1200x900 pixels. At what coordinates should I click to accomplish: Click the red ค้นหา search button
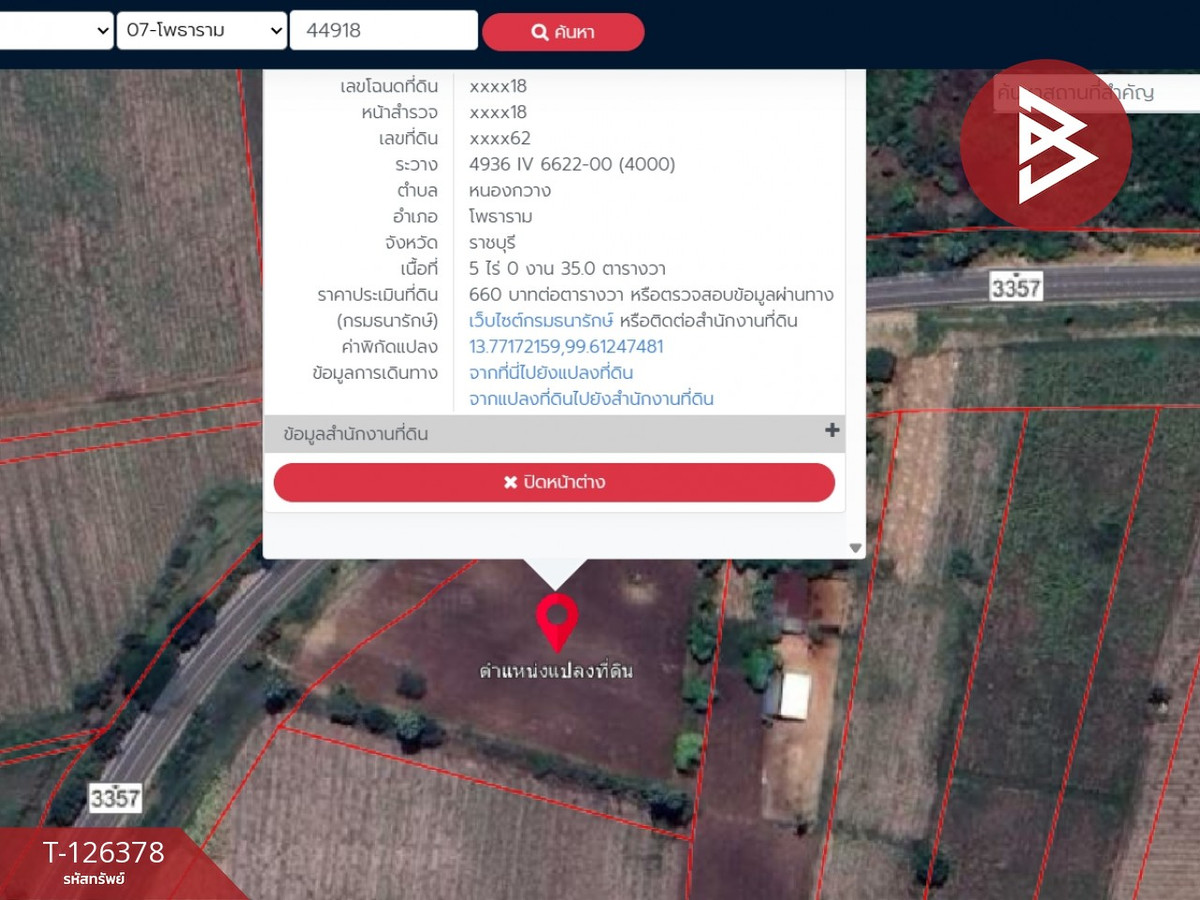pos(563,32)
